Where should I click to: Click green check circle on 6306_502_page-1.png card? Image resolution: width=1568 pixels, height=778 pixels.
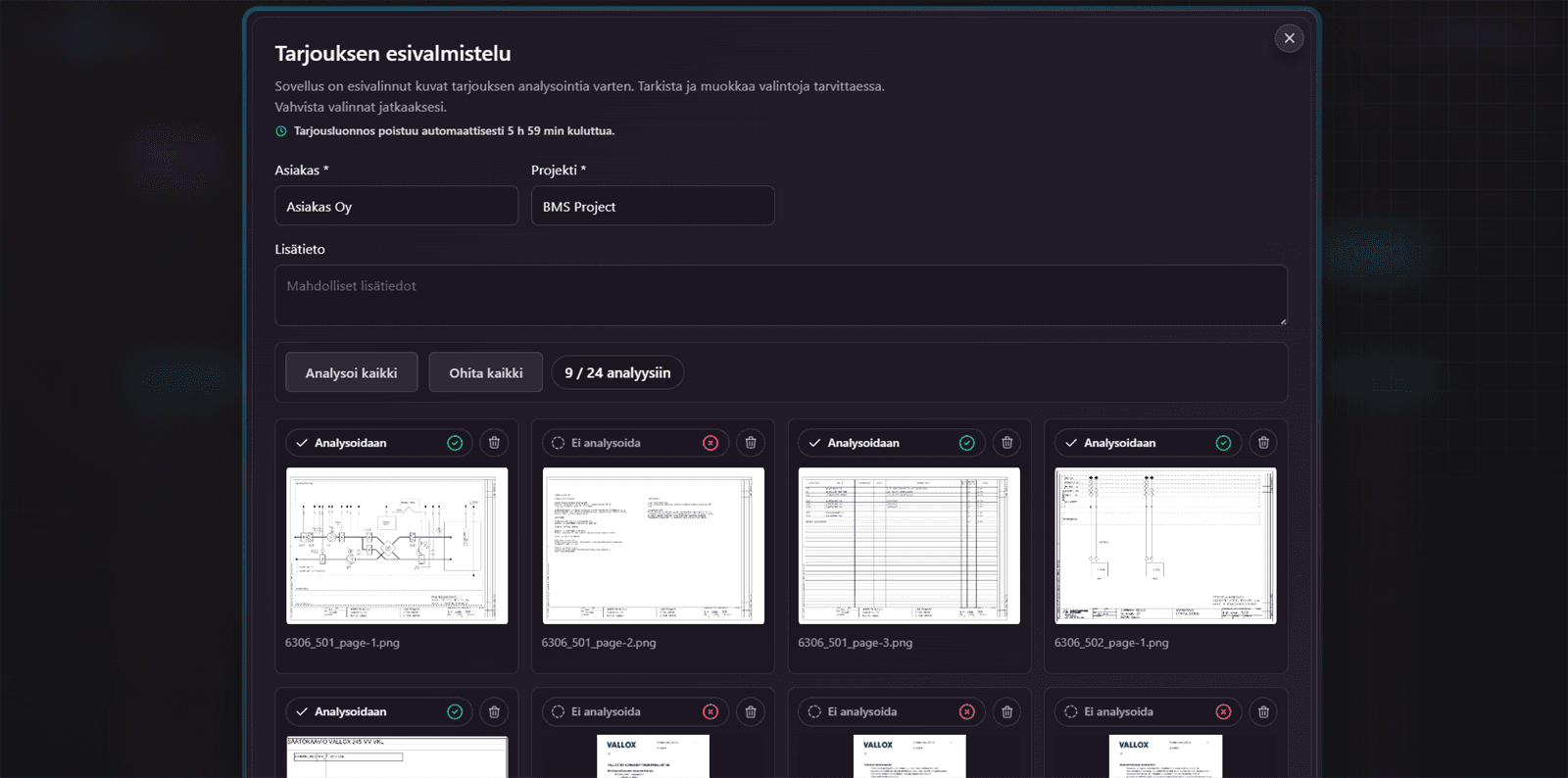point(1223,443)
